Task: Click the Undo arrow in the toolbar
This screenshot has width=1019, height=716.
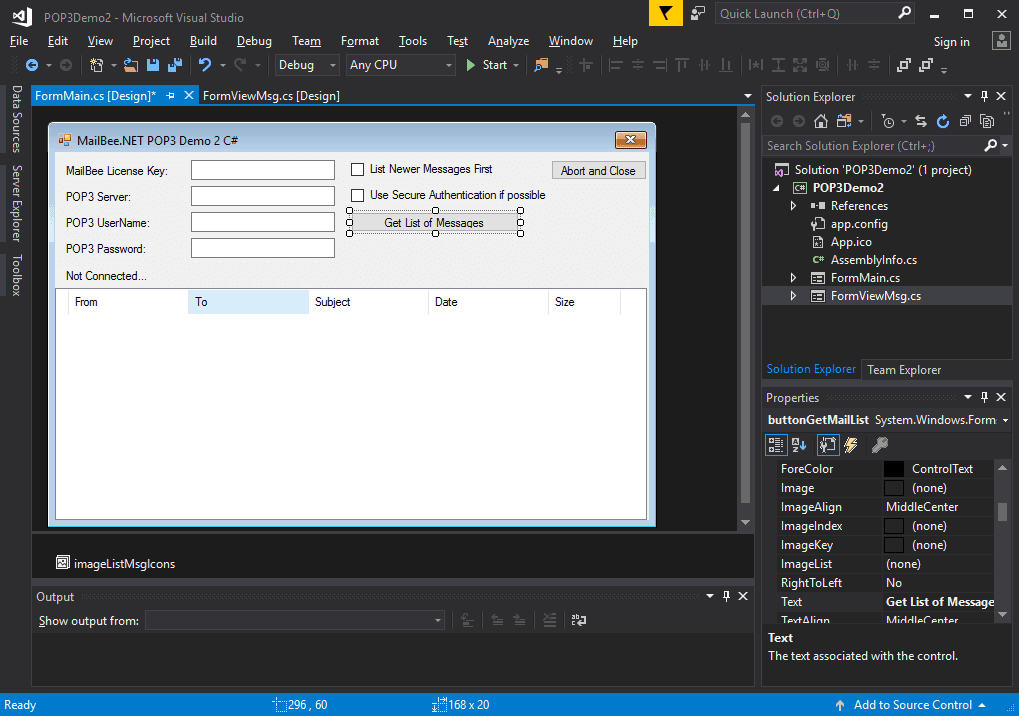Action: pyautogui.click(x=205, y=65)
